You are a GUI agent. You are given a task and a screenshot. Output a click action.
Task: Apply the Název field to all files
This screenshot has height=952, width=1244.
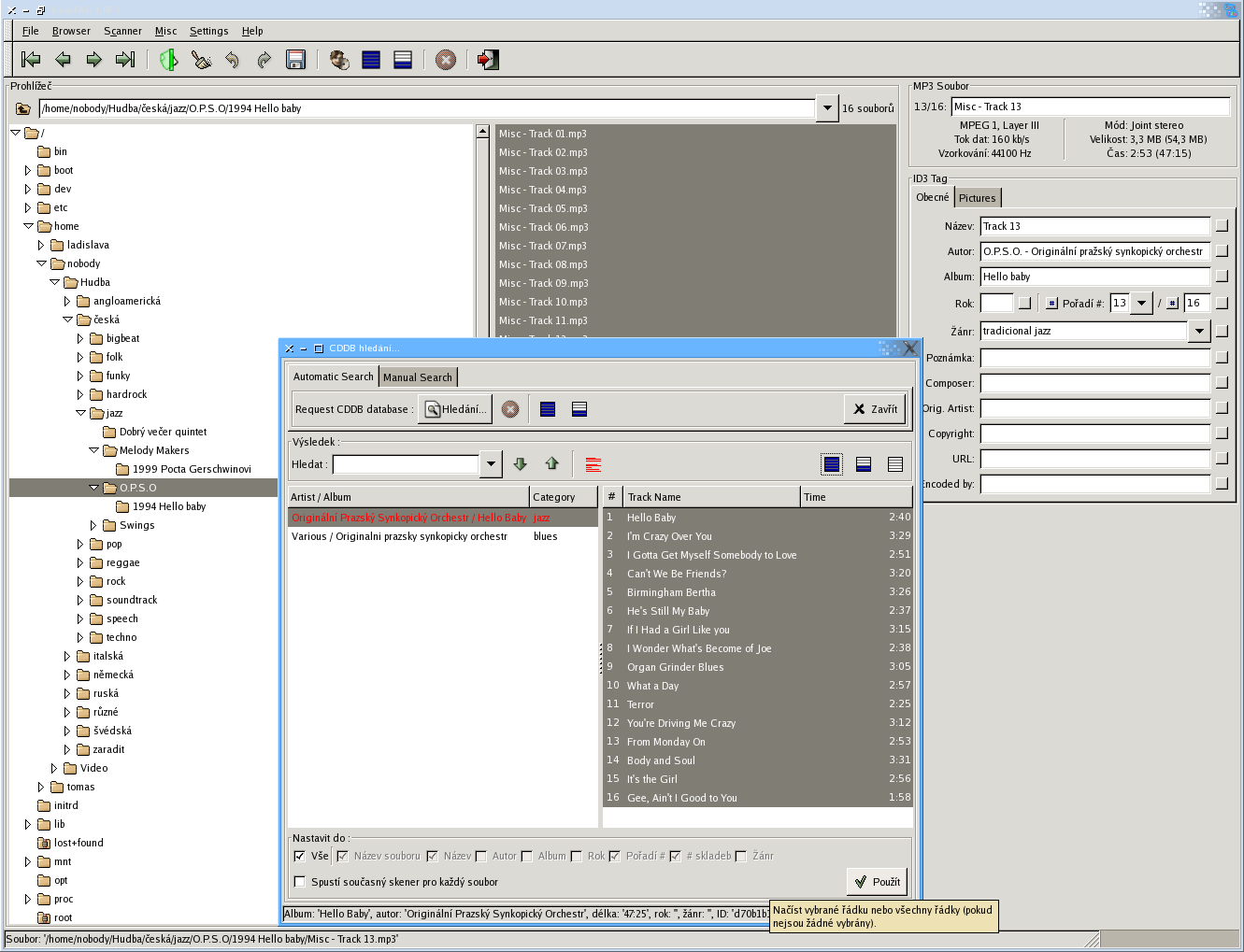click(x=1222, y=226)
